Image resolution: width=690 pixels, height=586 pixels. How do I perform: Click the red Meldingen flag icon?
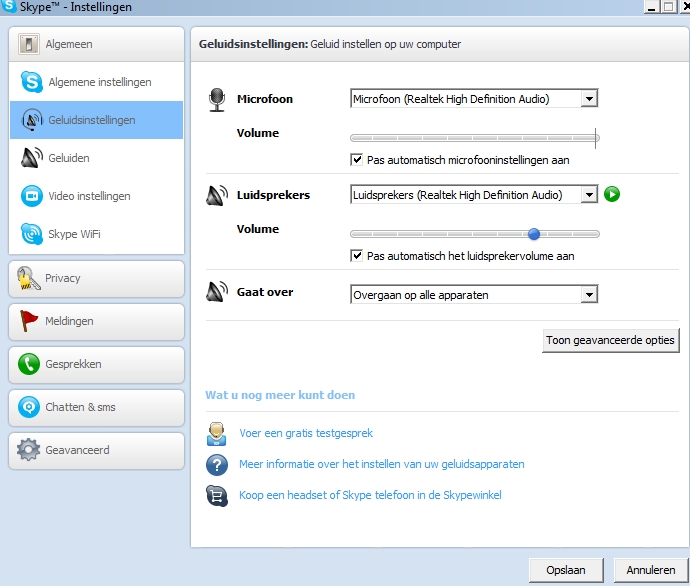[29, 321]
